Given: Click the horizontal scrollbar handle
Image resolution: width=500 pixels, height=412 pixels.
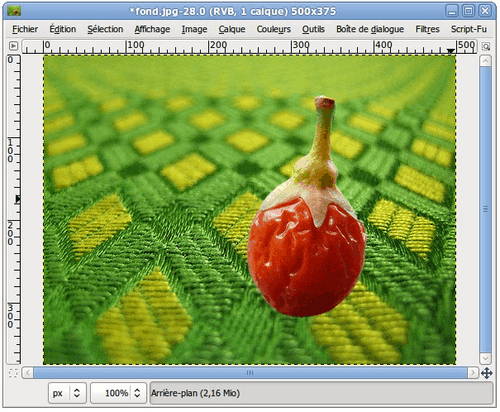Looking at the screenshot, I should [x=250, y=373].
